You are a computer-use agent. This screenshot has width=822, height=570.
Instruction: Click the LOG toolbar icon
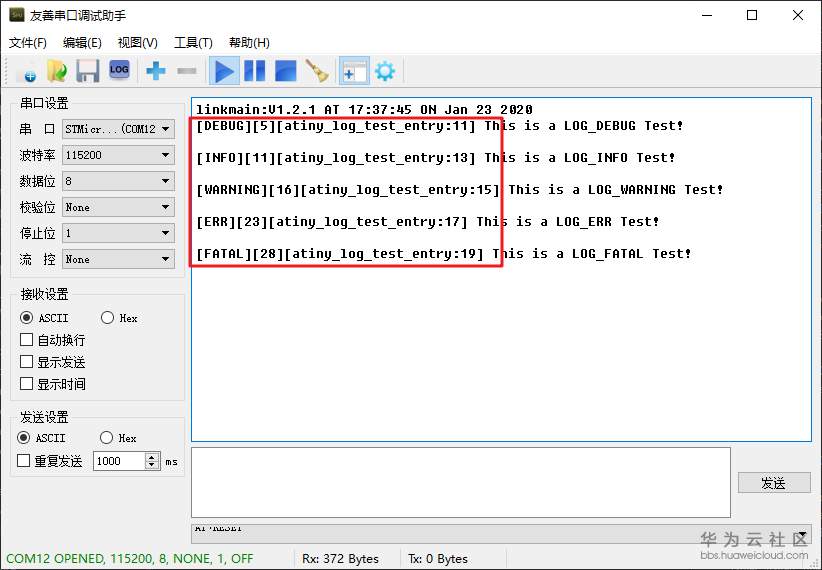pyautogui.click(x=120, y=70)
